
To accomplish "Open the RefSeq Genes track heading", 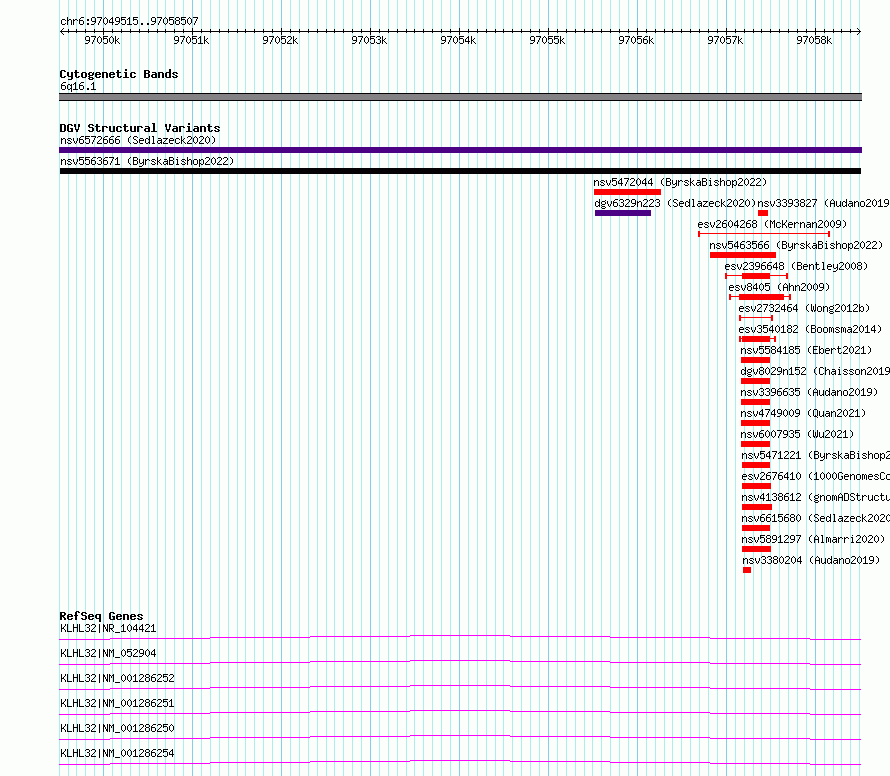I will click(x=101, y=616).
